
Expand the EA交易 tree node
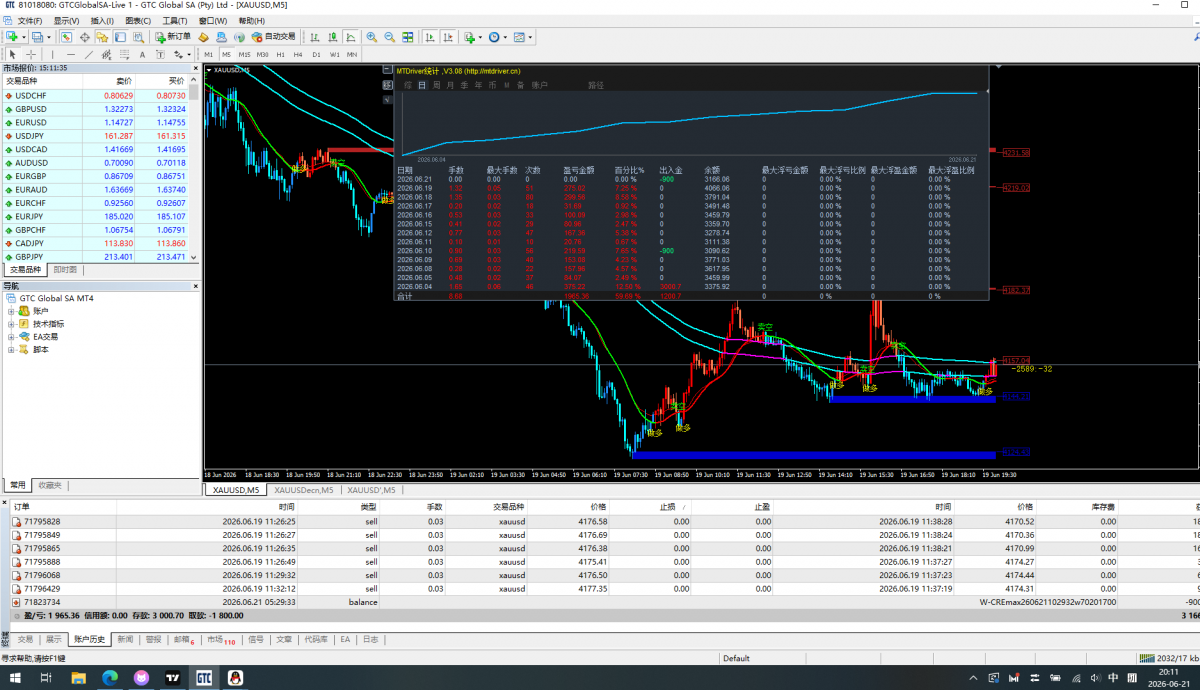point(11,337)
